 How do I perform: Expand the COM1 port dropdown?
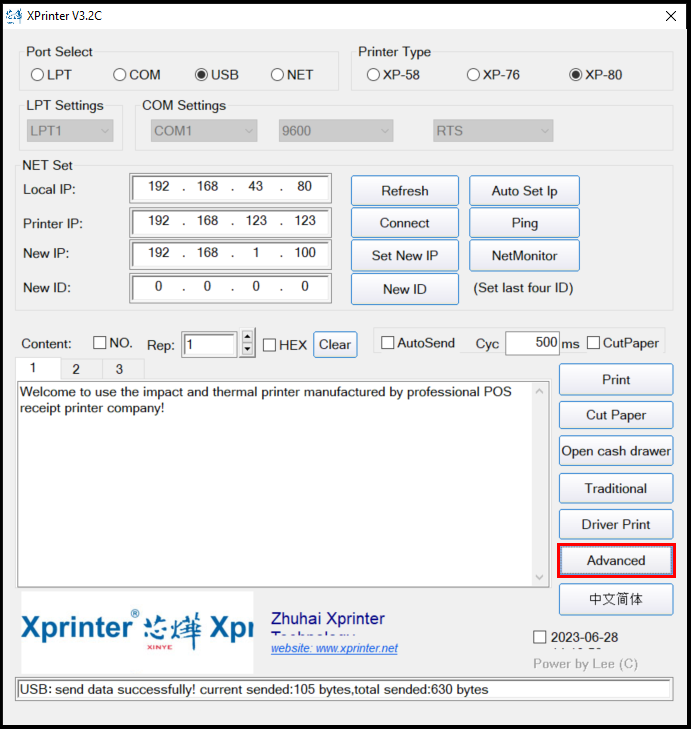(204, 131)
